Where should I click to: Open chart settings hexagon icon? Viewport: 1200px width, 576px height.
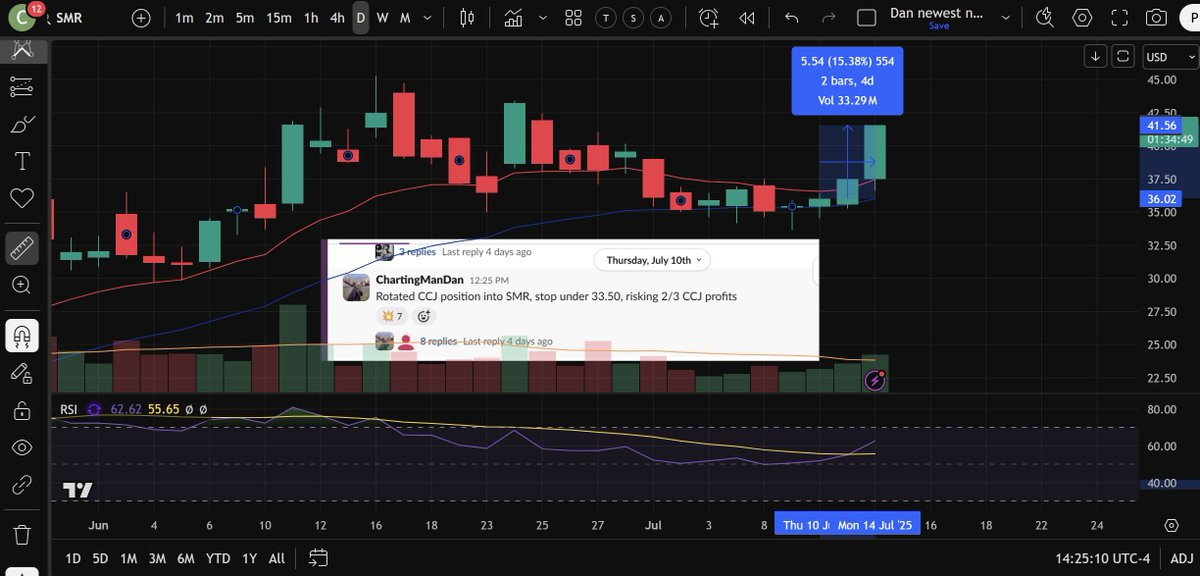tap(1082, 18)
